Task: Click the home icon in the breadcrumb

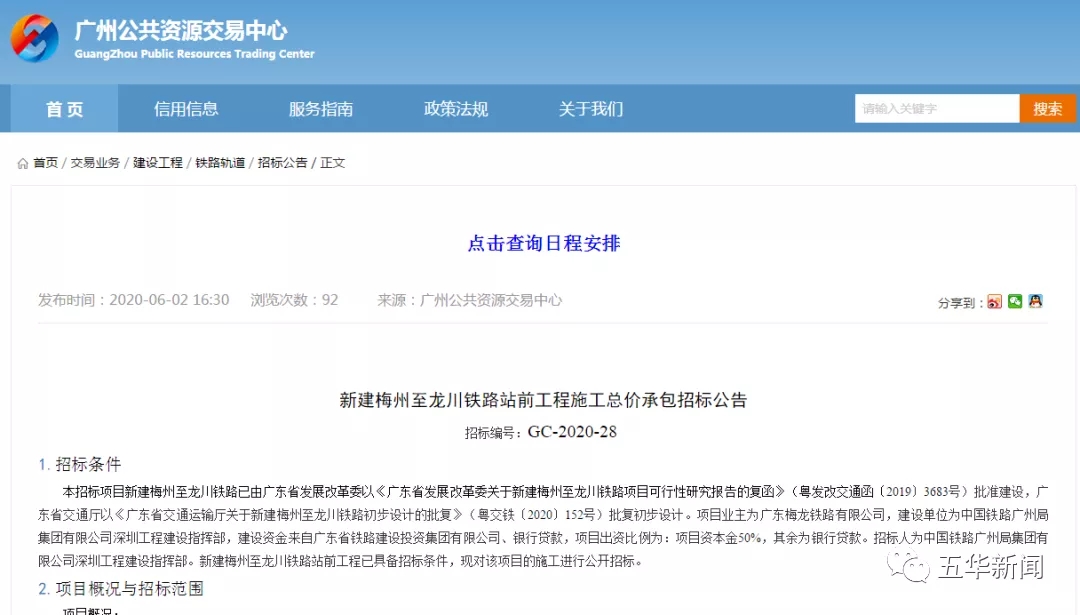Action: 22,163
